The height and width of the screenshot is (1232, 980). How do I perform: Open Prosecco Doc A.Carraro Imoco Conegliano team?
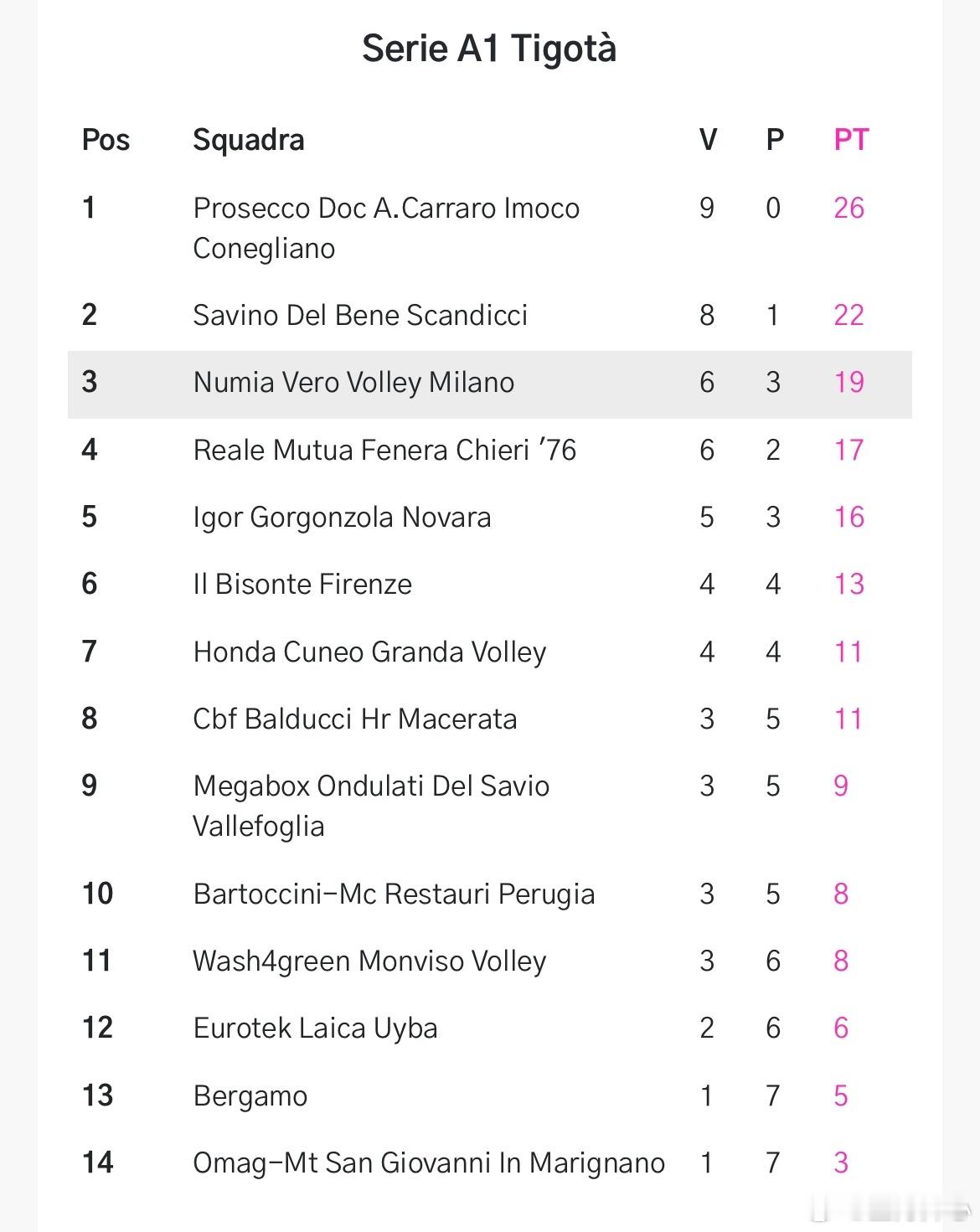click(x=386, y=227)
